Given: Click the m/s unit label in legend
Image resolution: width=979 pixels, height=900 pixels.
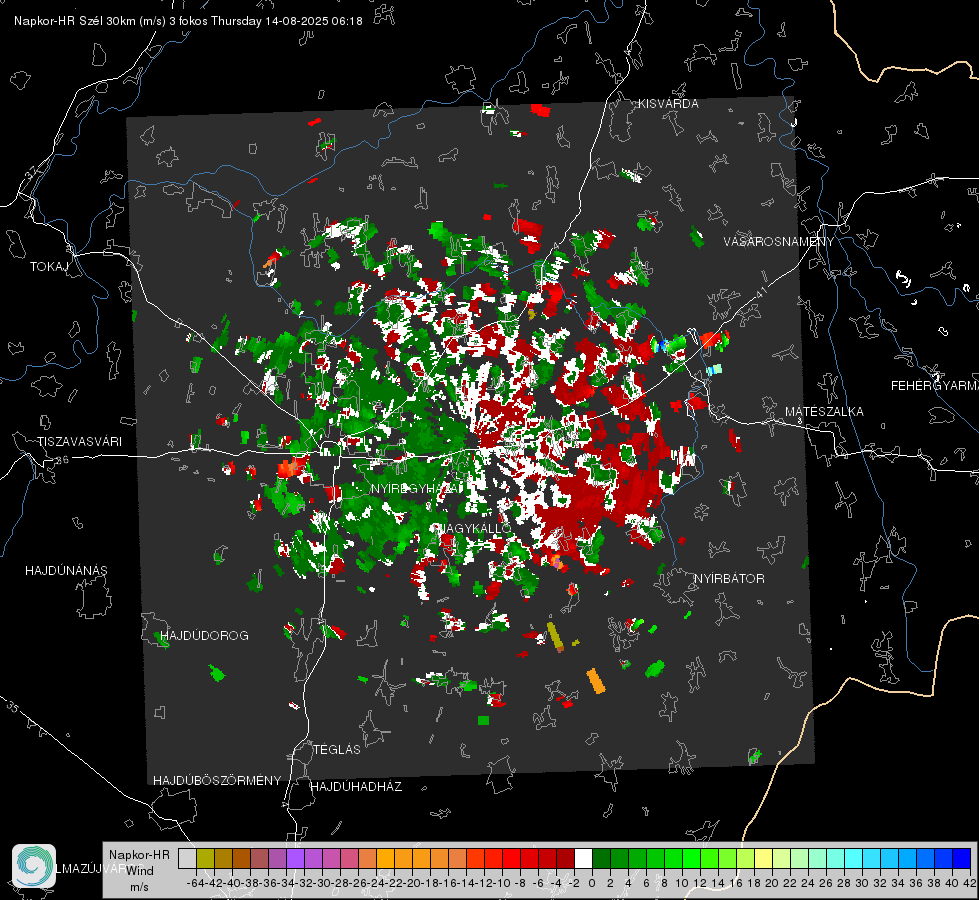Looking at the screenshot, I should point(139,887).
